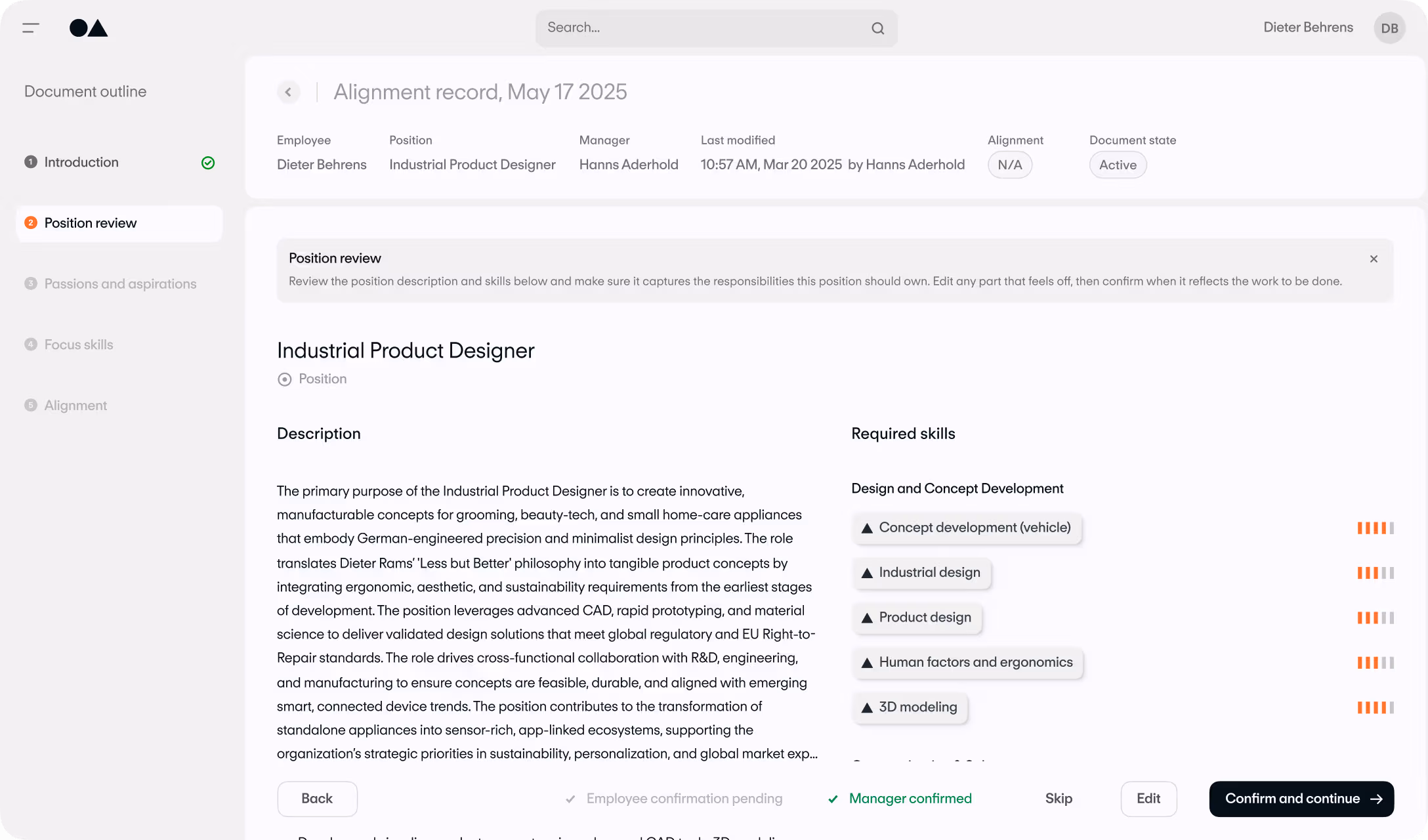Open Alignment outline section
This screenshot has height=840, width=1428.
pyautogui.click(x=119, y=406)
